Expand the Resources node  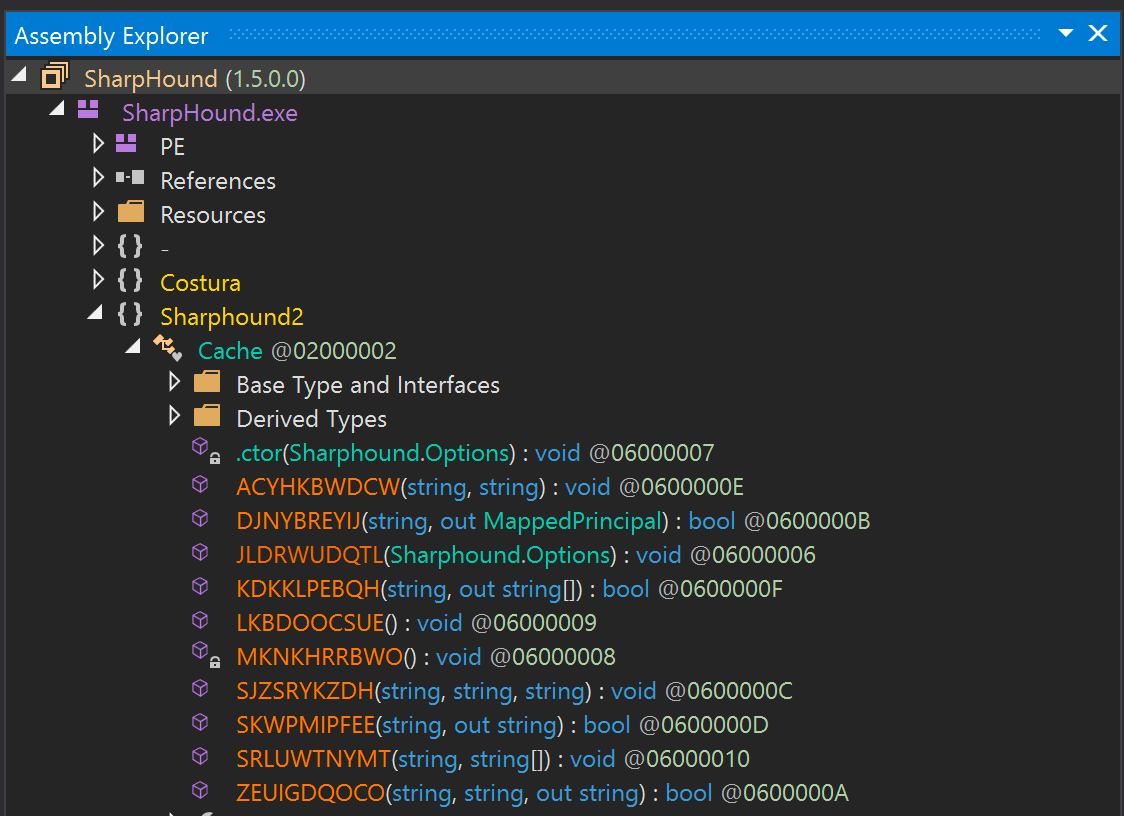(98, 212)
